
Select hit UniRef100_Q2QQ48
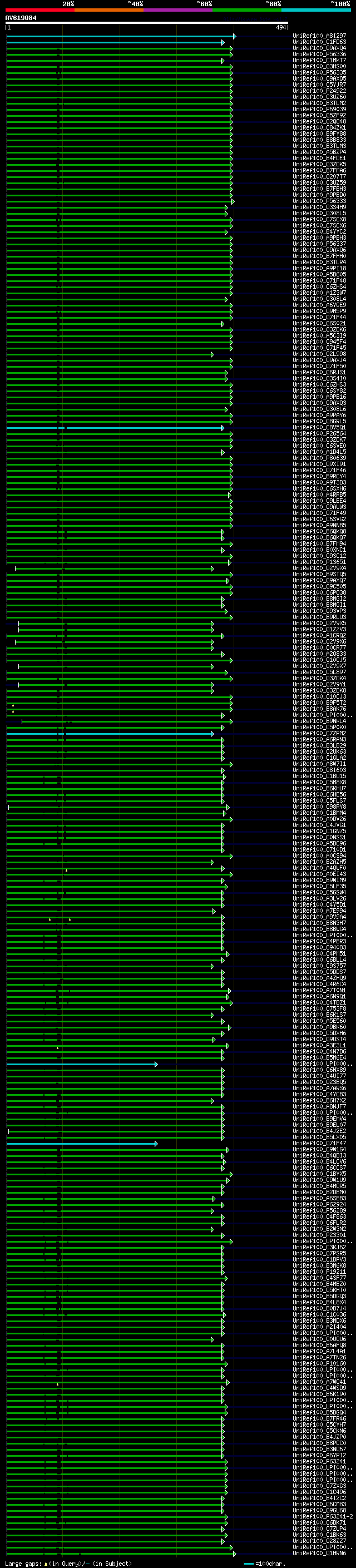point(319,122)
